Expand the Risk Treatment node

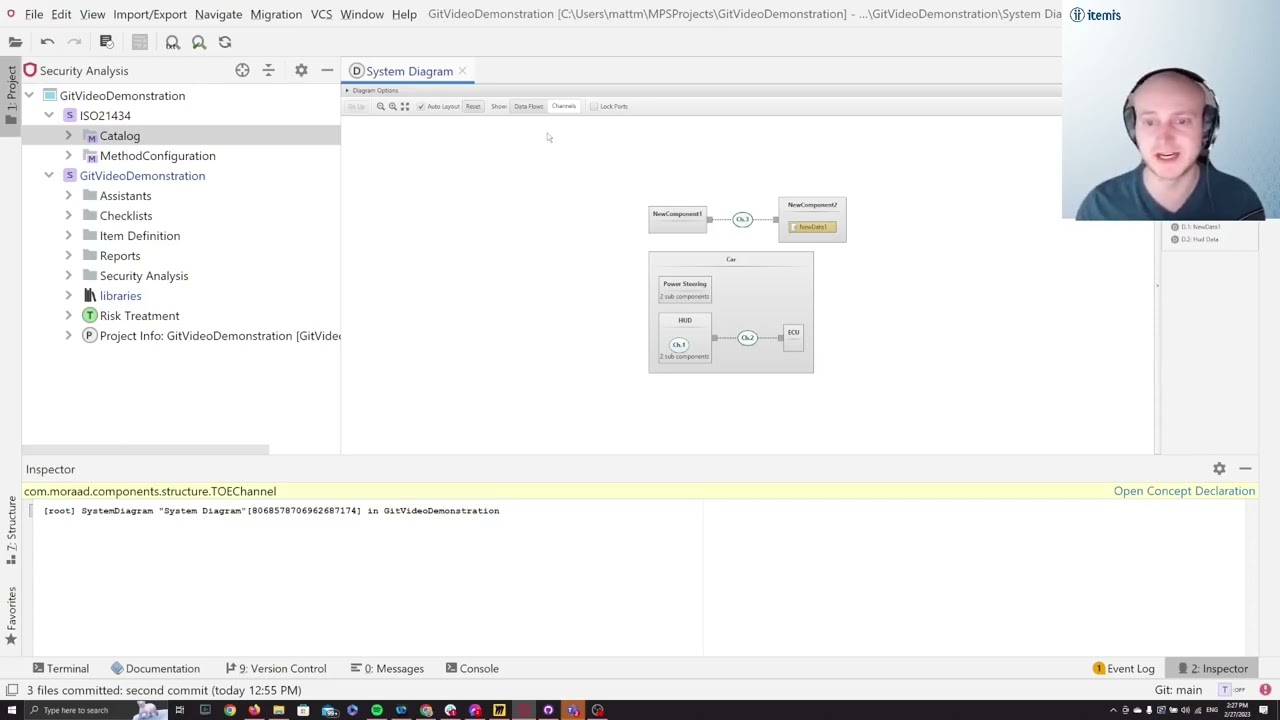(68, 315)
